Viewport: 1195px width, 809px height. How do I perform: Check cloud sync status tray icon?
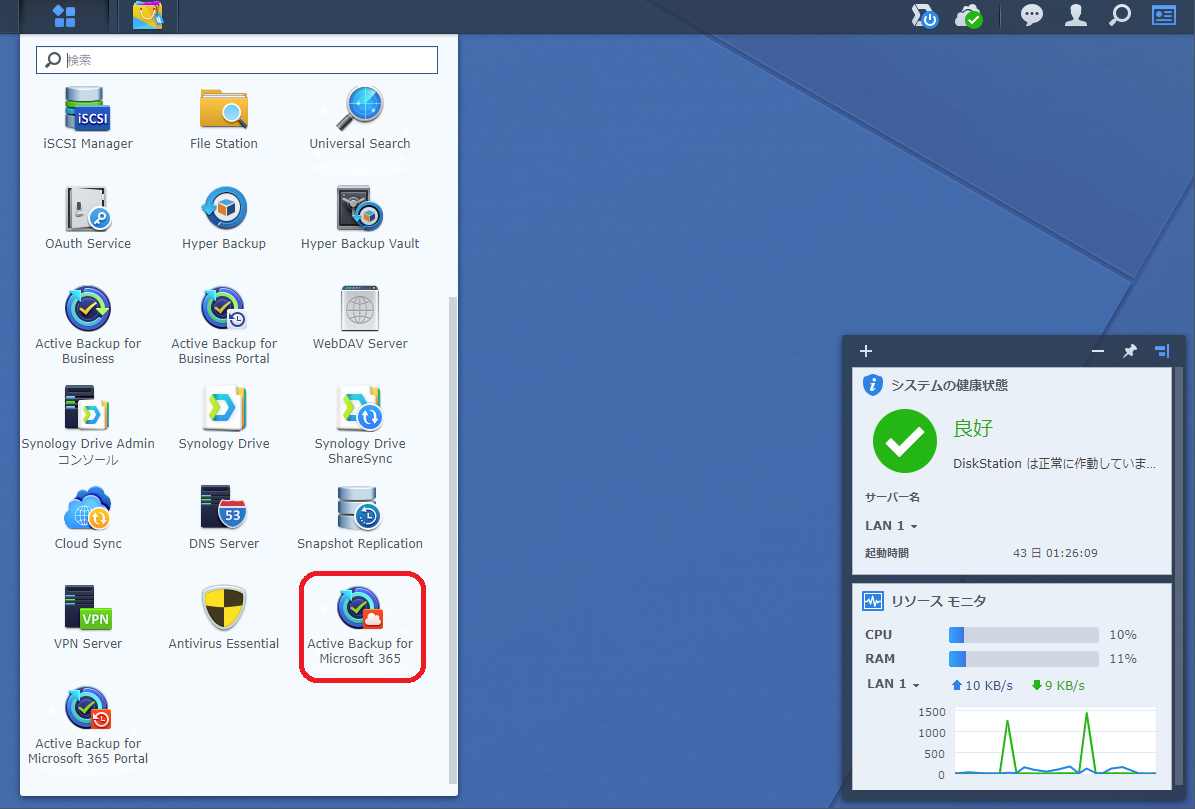969,16
